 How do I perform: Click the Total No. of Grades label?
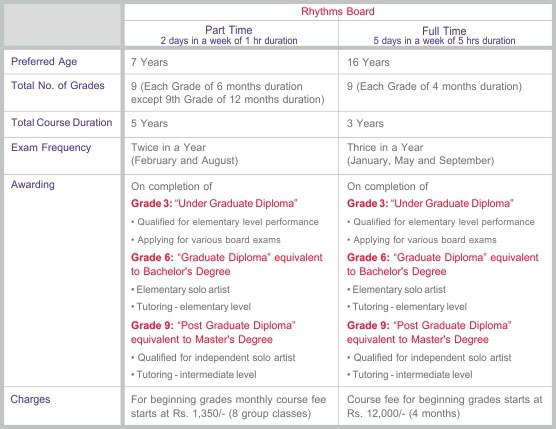58,85
